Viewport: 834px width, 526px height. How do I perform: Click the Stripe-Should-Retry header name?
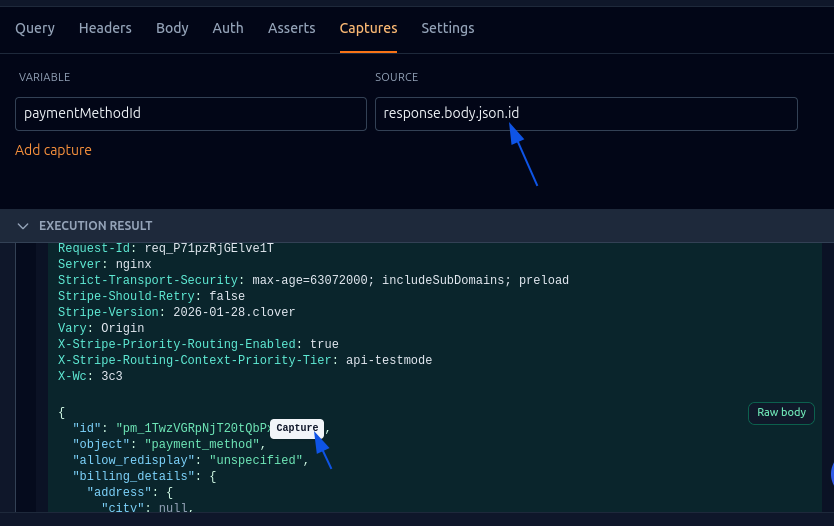pyautogui.click(x=126, y=296)
